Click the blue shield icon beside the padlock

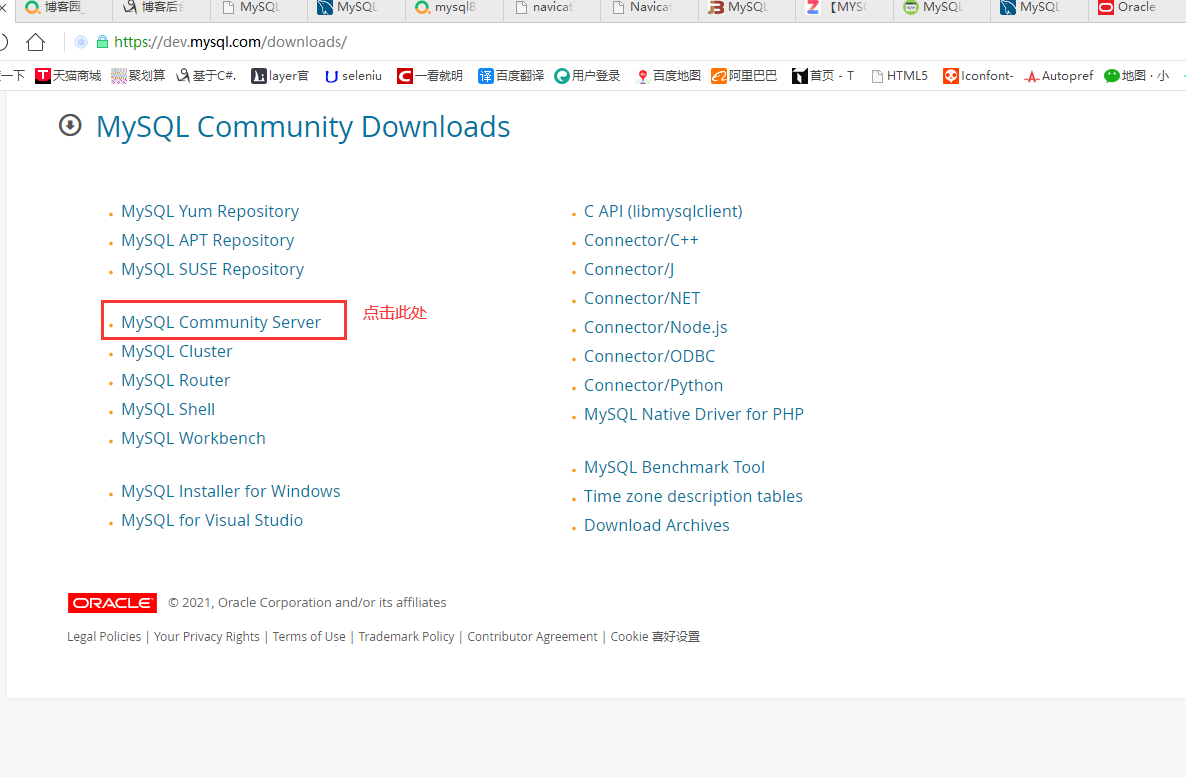point(81,42)
